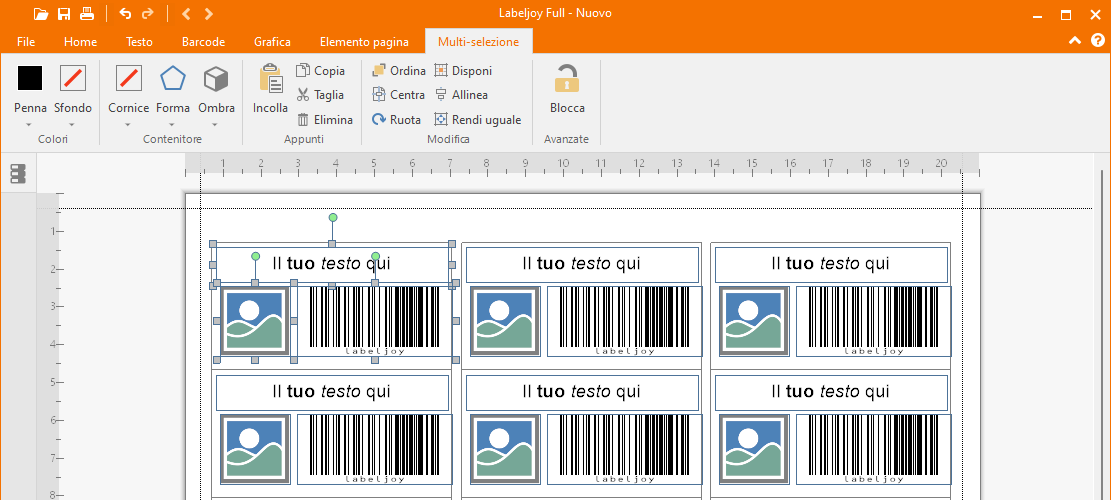The height and width of the screenshot is (500, 1111).
Task: Rotate selection with Ruota
Action: tap(397, 120)
